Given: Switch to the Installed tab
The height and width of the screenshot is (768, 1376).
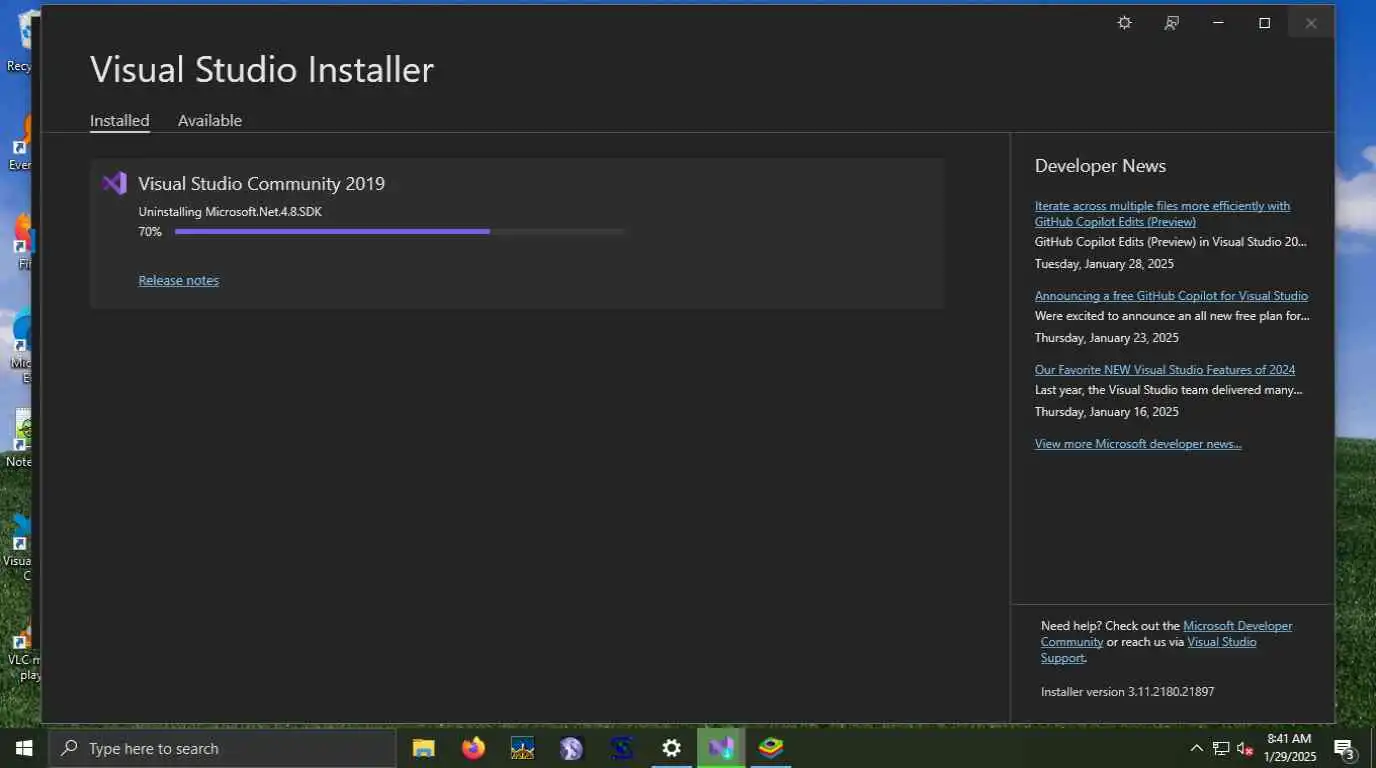Looking at the screenshot, I should (x=119, y=120).
